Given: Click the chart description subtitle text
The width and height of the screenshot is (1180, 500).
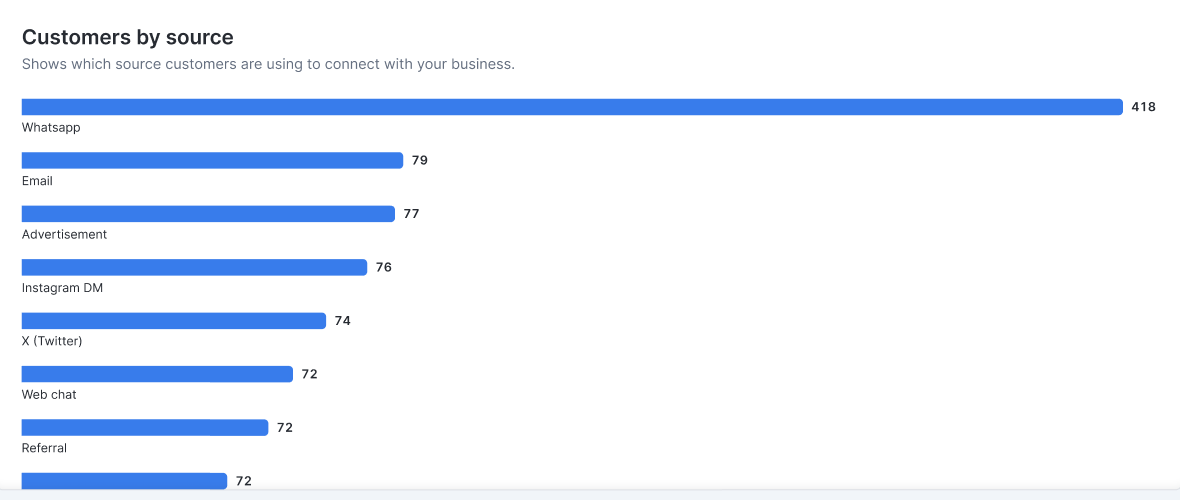Looking at the screenshot, I should (269, 64).
